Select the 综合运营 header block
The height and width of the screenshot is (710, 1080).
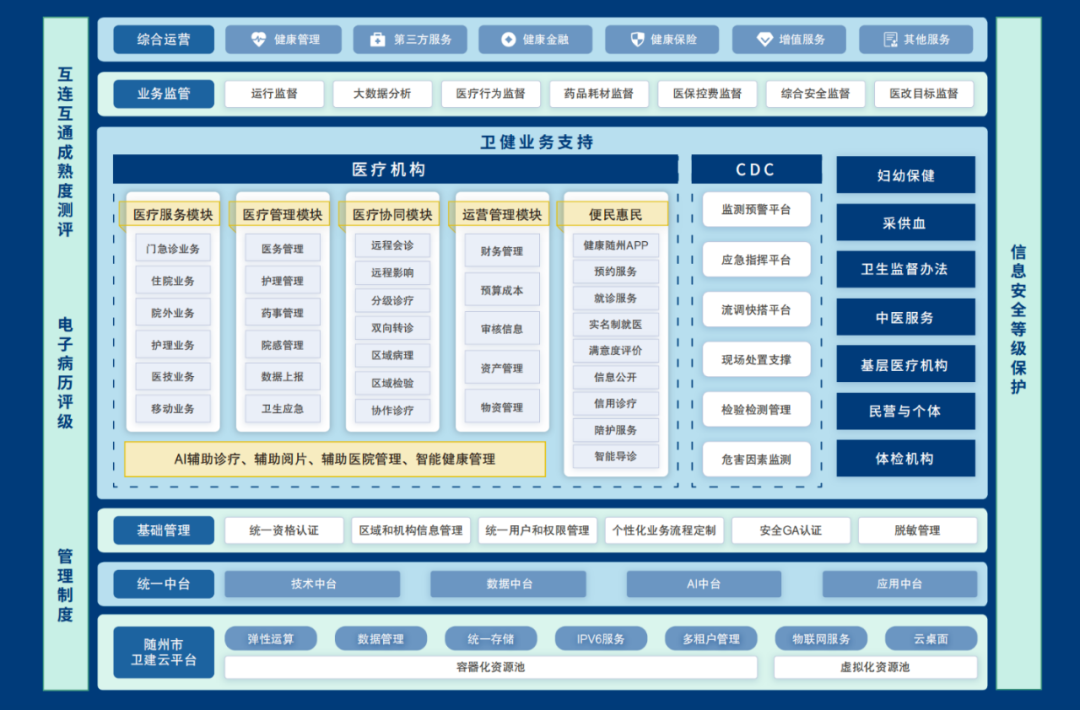point(164,39)
